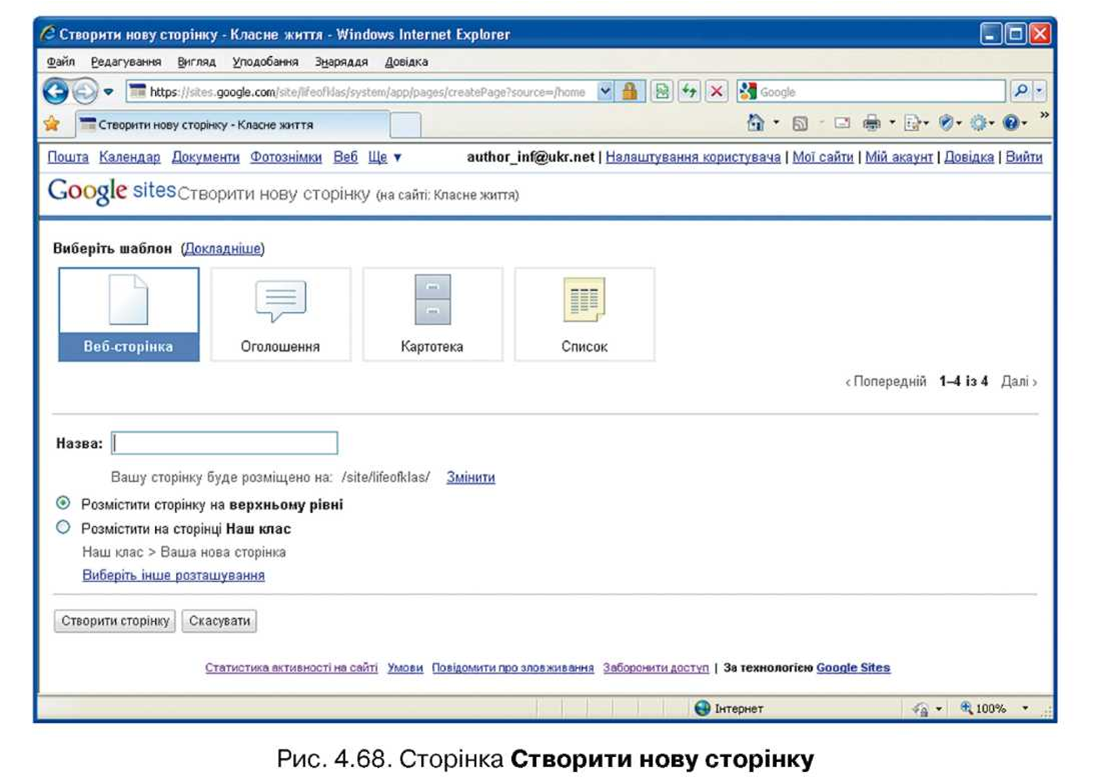Click the Змінити URL link
Image resolution: width=1094 pixels, height=778 pixels.
471,477
